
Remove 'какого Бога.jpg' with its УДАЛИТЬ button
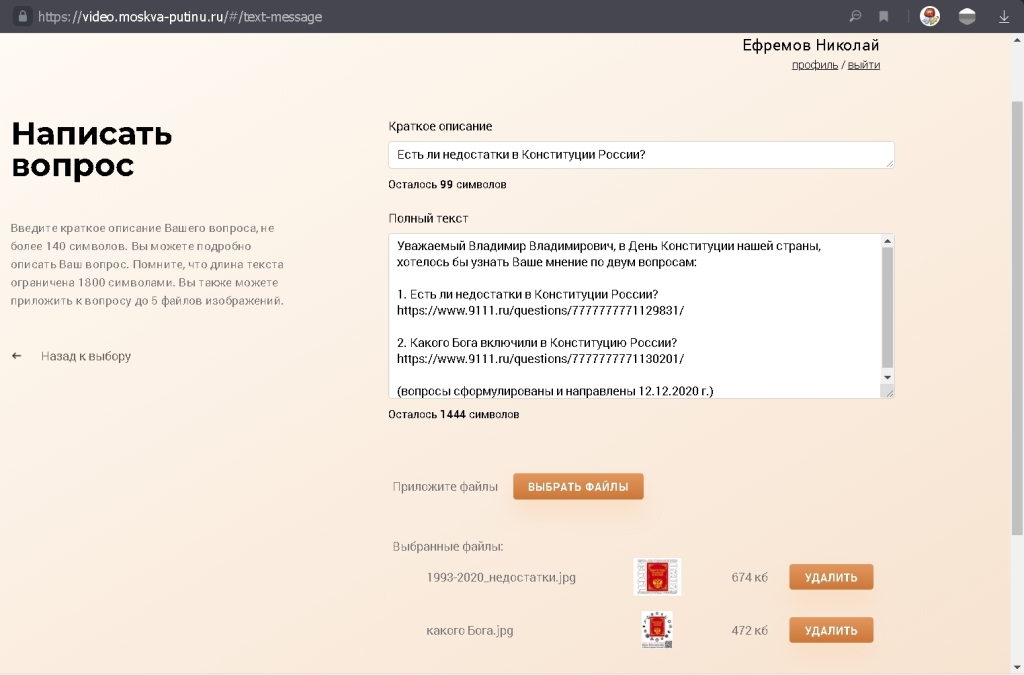[x=831, y=630]
